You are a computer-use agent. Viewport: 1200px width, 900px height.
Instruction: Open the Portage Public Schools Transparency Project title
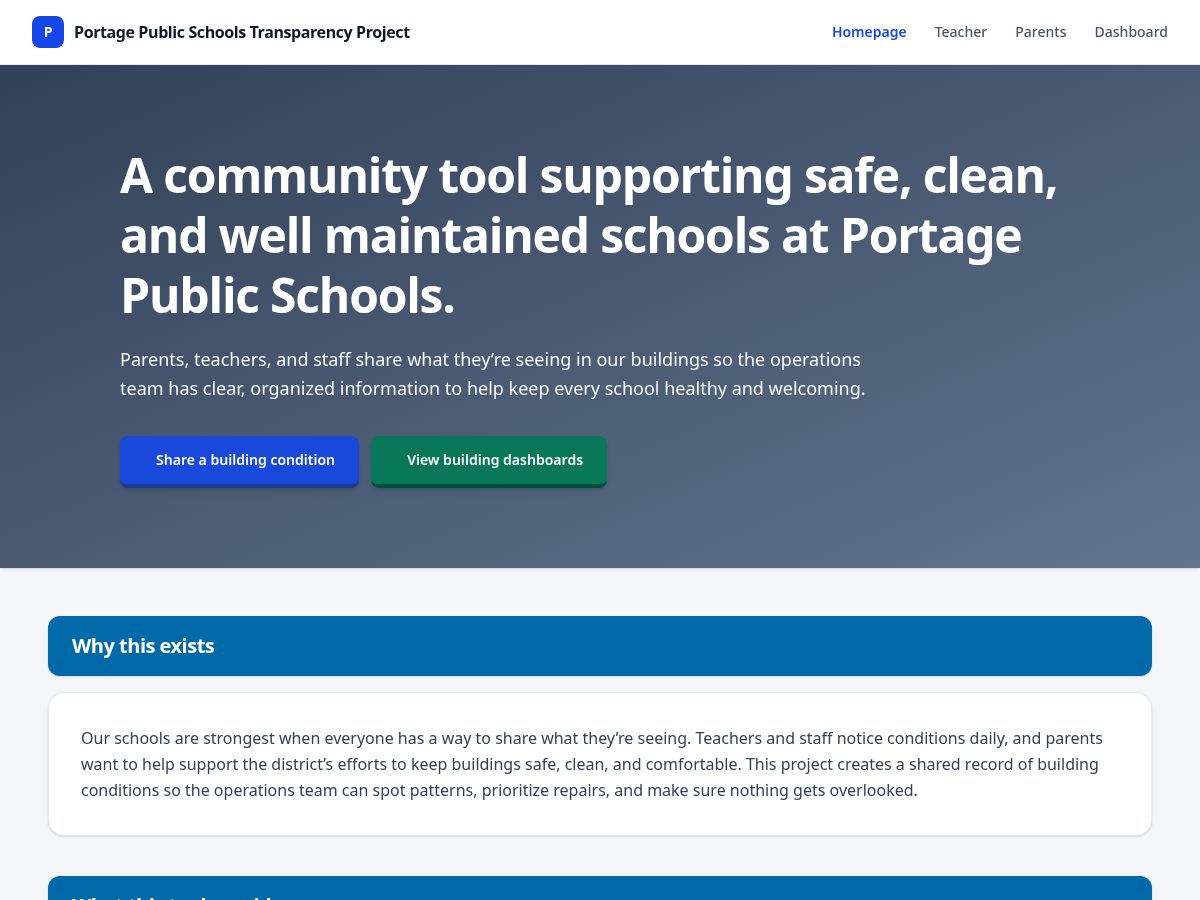tap(242, 32)
